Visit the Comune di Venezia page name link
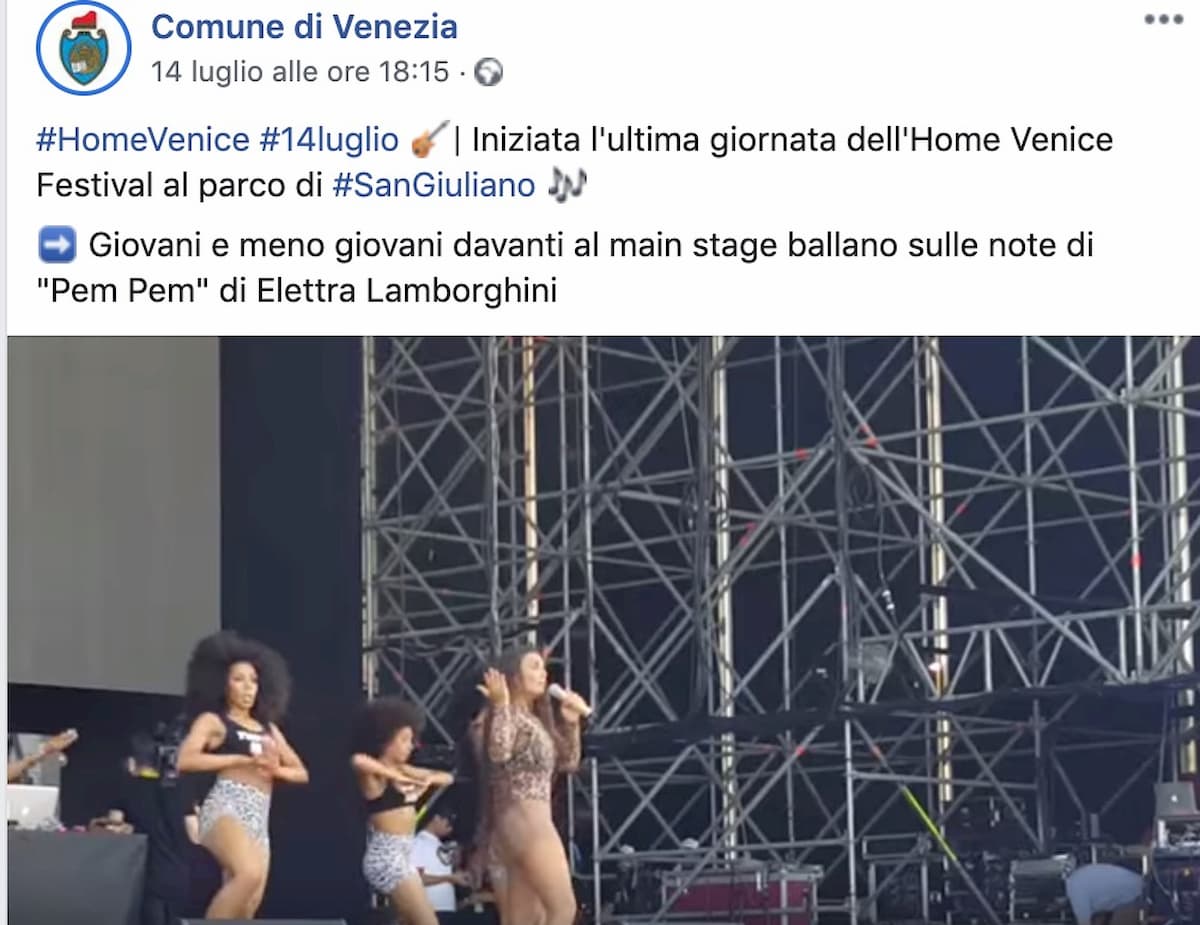Viewport: 1200px width, 925px height. point(304,26)
